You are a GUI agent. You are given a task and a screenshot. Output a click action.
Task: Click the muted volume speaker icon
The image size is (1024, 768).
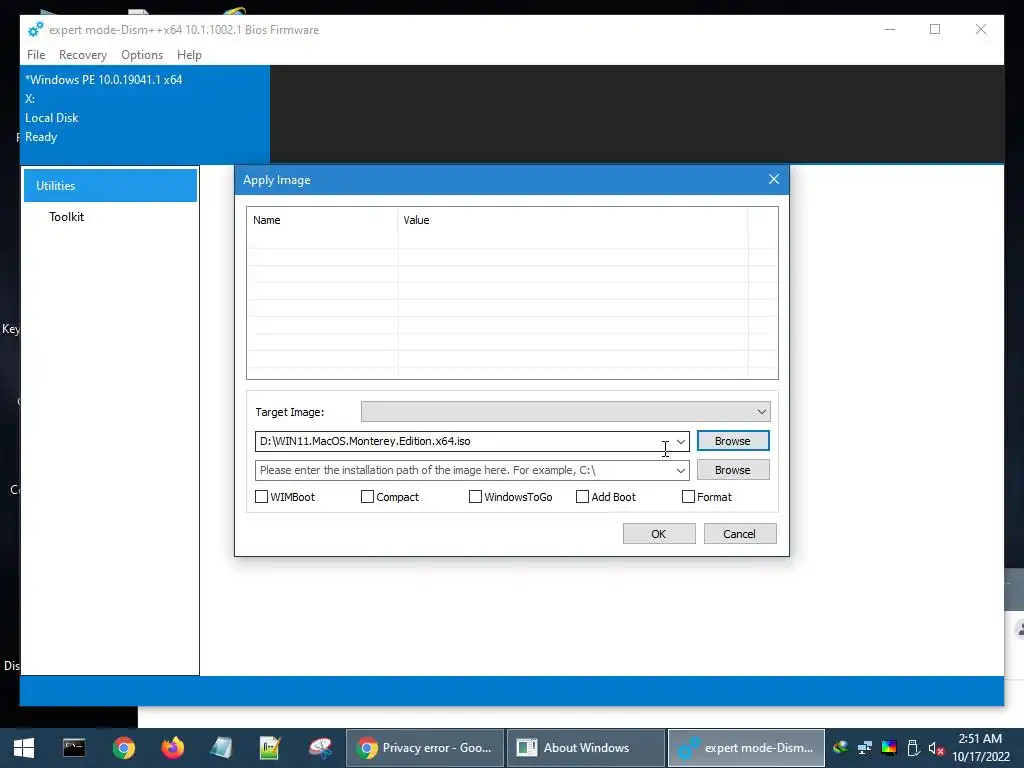936,748
